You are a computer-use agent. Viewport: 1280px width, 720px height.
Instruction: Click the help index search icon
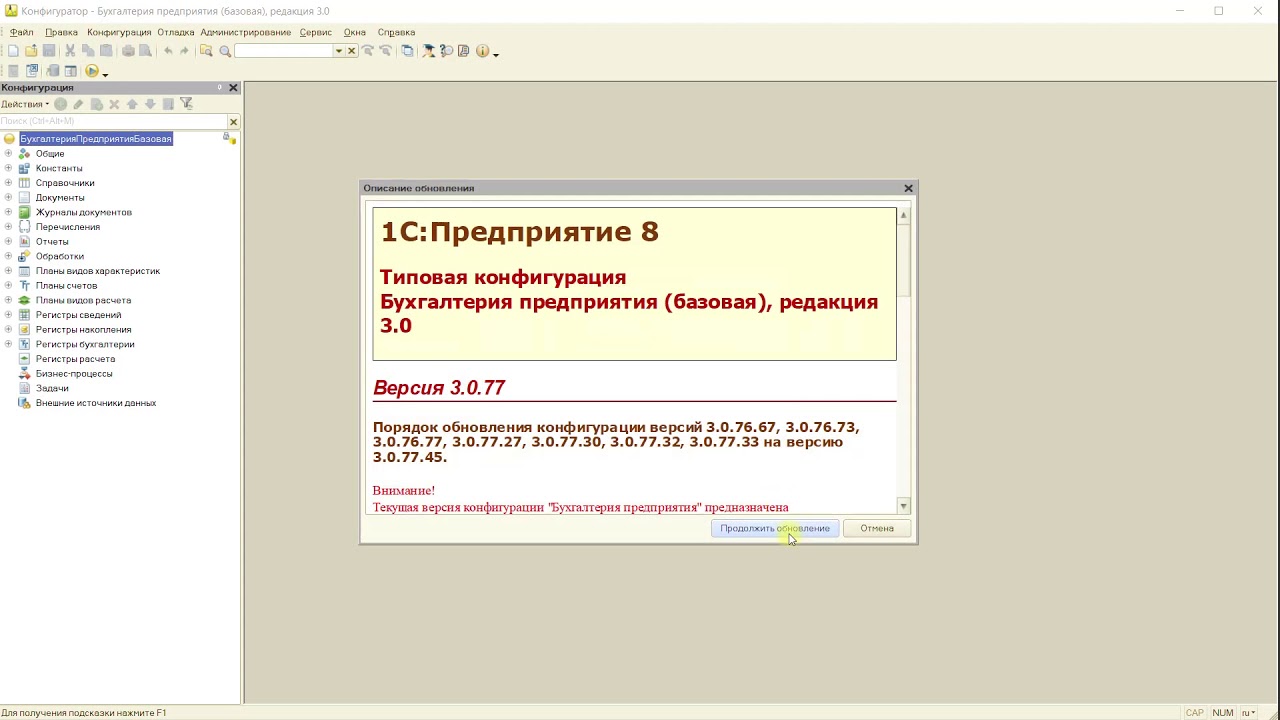click(x=446, y=51)
